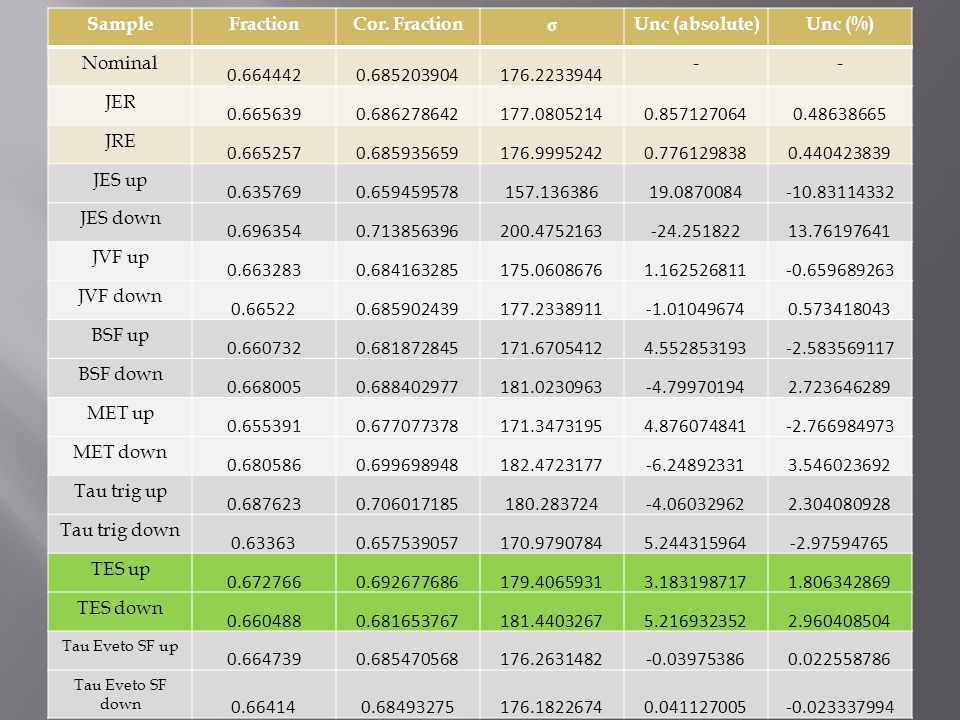Click the value 0.685203904
Screen dimensions: 960x720
pos(407,75)
